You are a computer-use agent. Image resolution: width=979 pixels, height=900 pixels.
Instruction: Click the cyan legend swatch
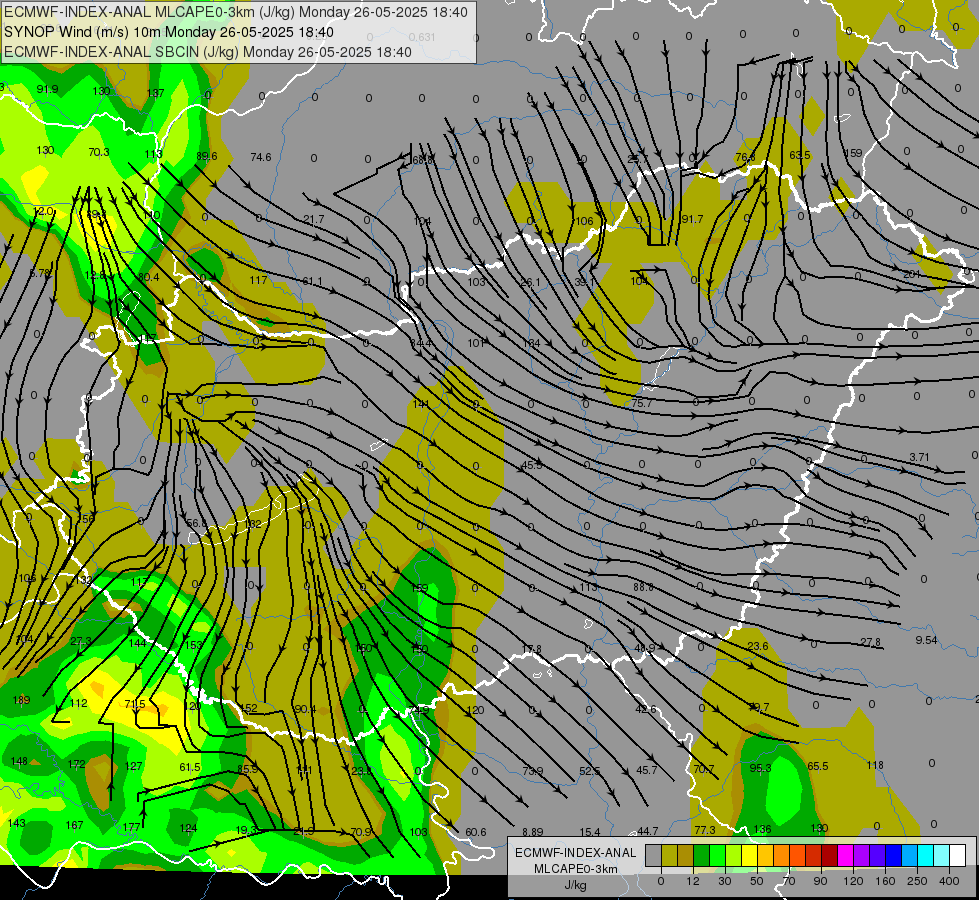(x=927, y=856)
